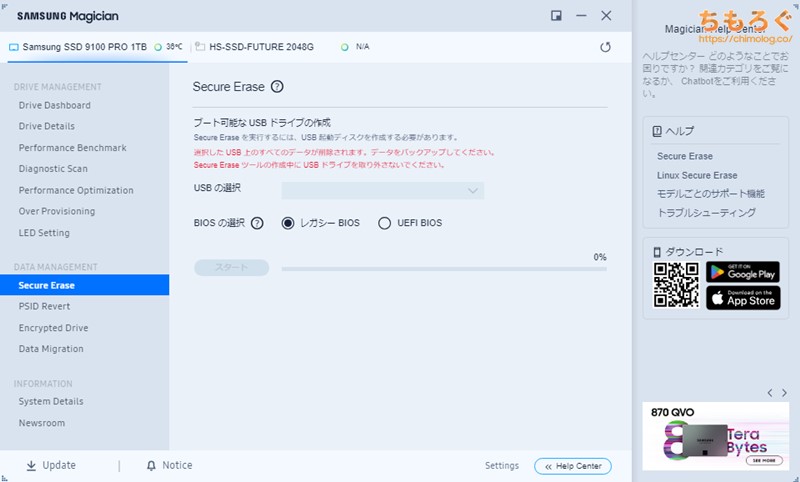Open Diagnostic Scan page
This screenshot has width=800, height=482.
[53, 169]
